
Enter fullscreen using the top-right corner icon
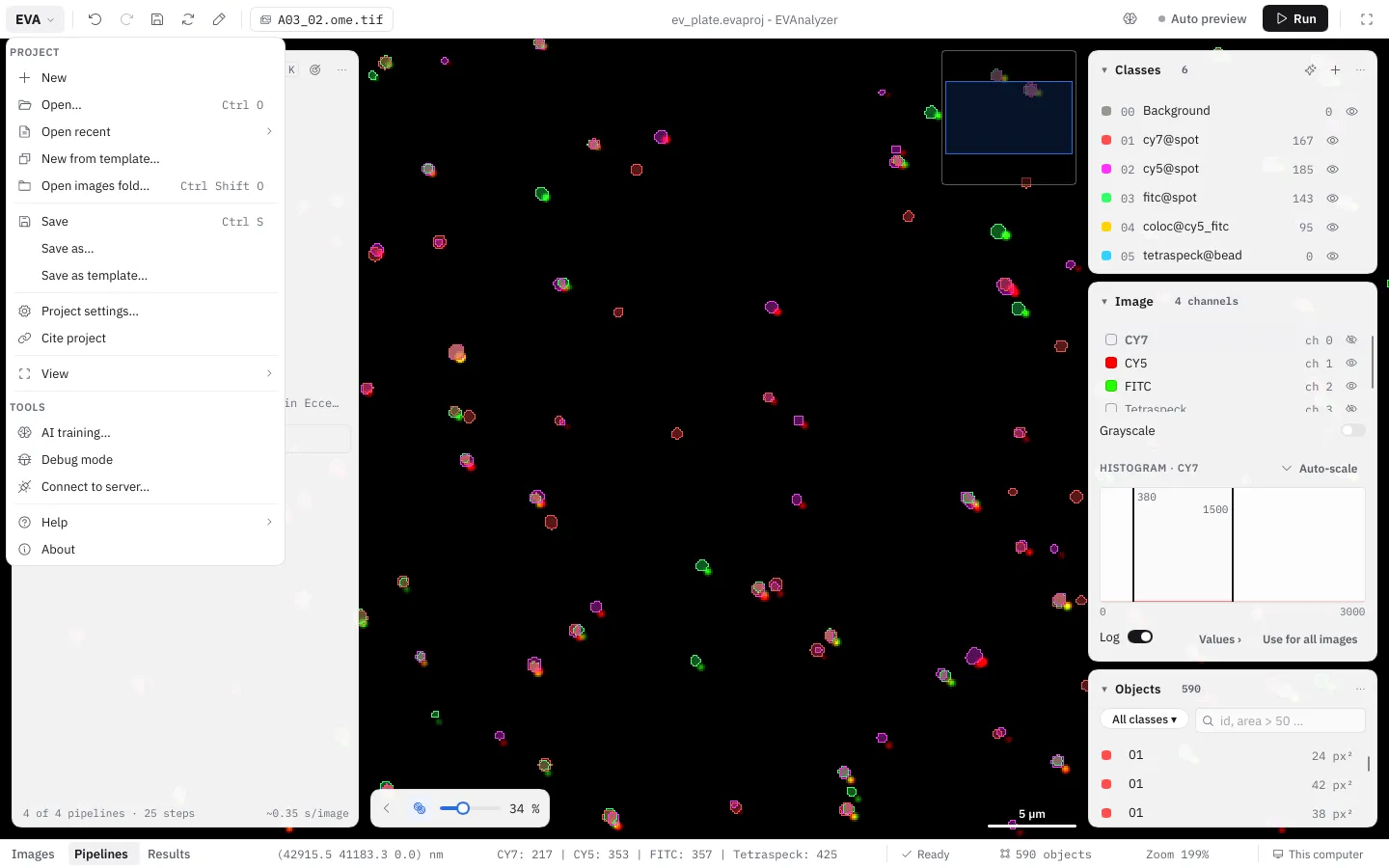pyautogui.click(x=1367, y=19)
